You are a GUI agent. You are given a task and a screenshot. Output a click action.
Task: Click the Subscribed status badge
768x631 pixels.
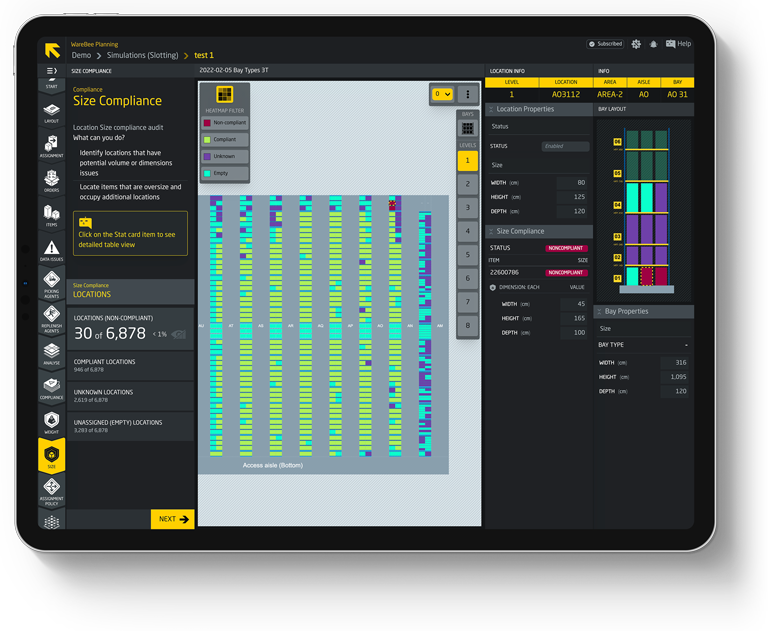click(x=605, y=44)
